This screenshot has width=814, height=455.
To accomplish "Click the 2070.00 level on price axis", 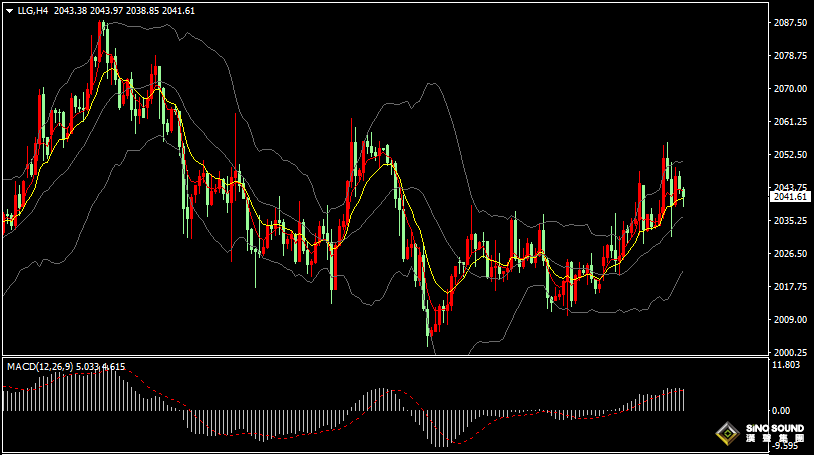I will 790,89.
